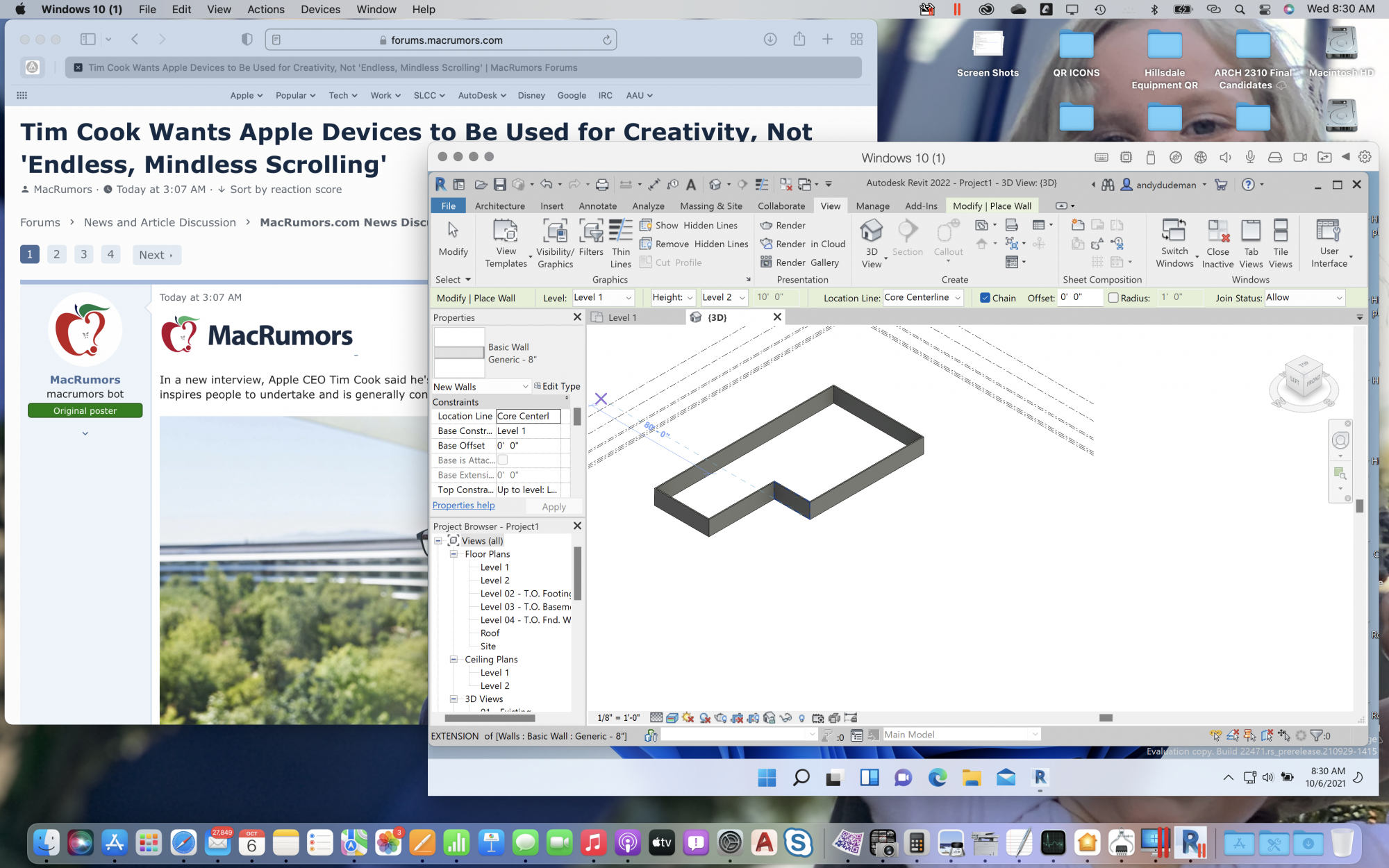The height and width of the screenshot is (868, 1389).
Task: Click the Detail Level icon in view control bar
Action: (x=656, y=717)
